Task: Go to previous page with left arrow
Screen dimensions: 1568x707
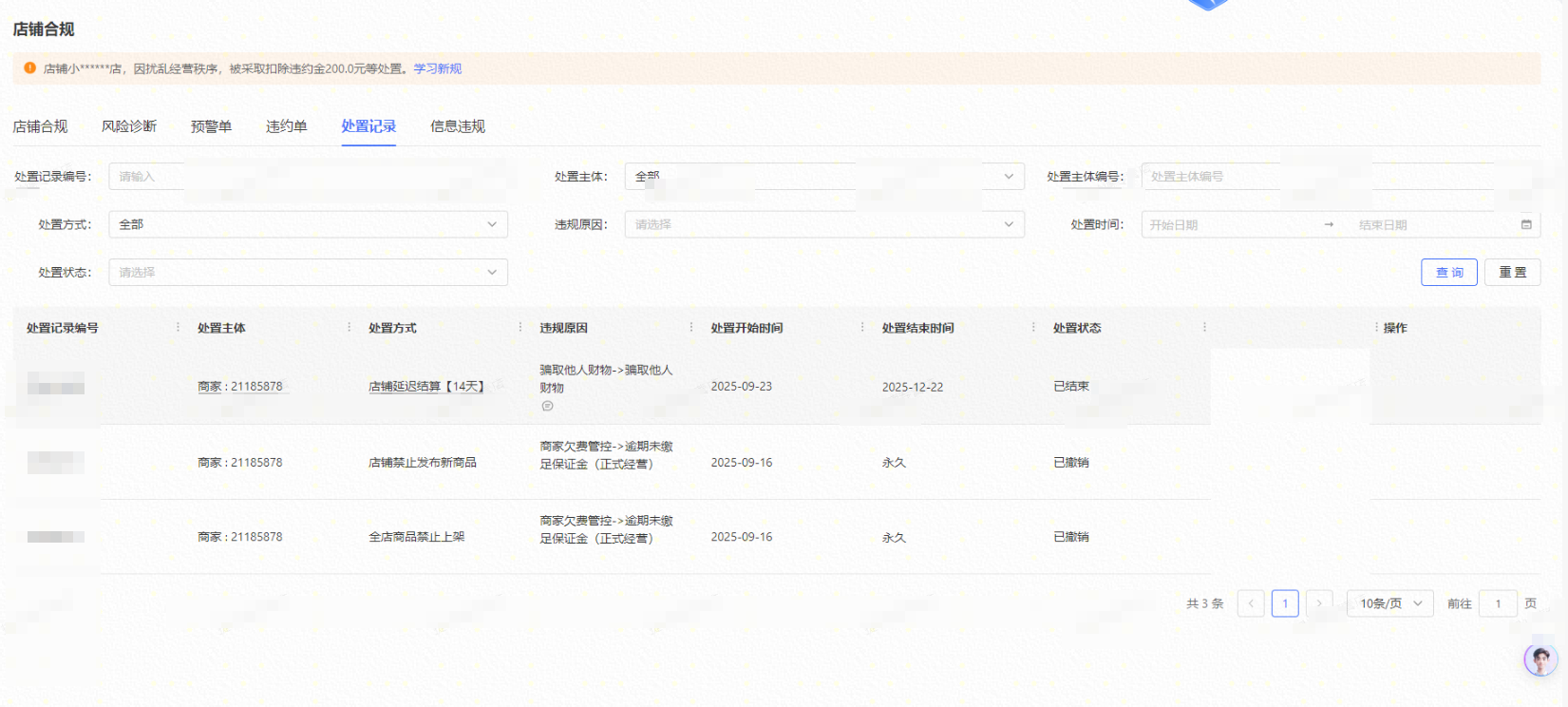Action: [1251, 603]
